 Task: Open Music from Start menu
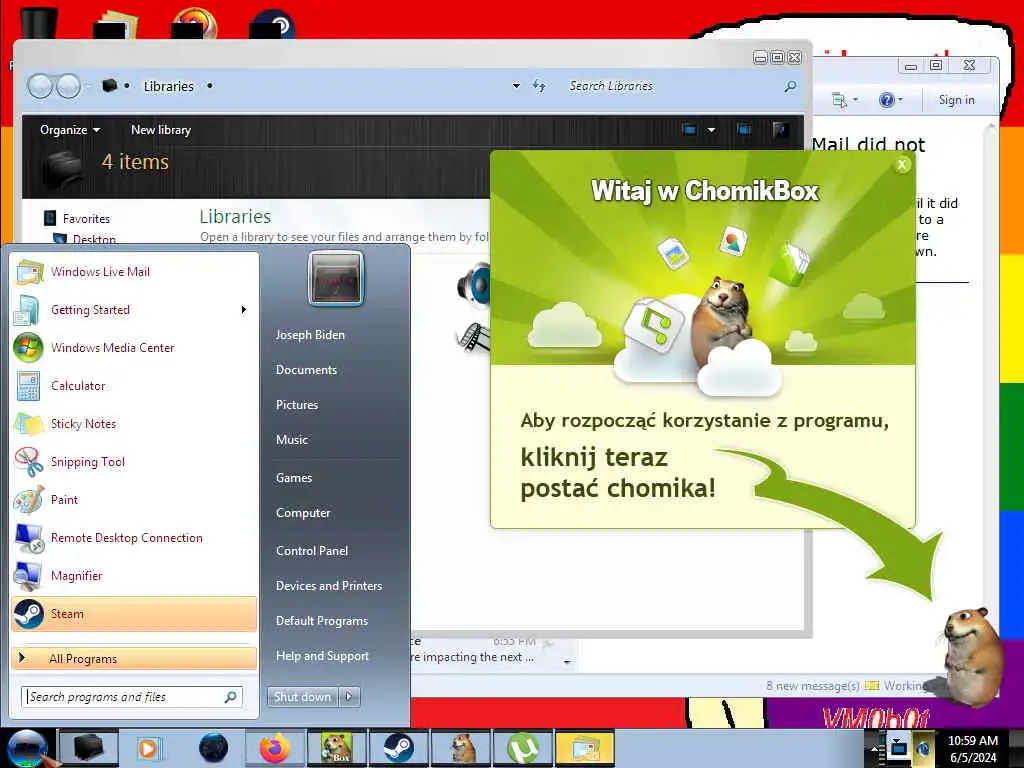click(x=292, y=440)
